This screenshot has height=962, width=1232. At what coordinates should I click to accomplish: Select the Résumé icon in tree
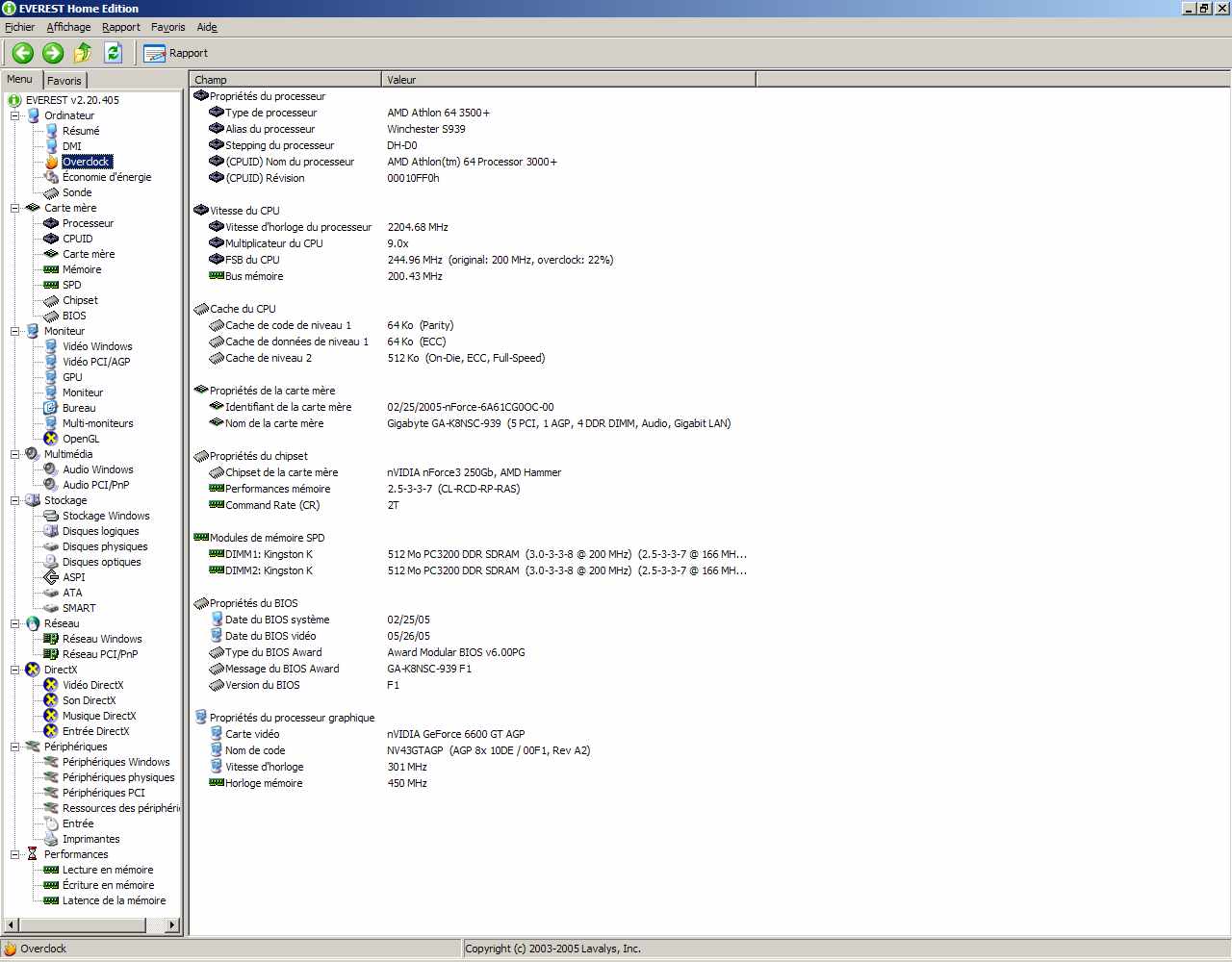pyautogui.click(x=51, y=131)
